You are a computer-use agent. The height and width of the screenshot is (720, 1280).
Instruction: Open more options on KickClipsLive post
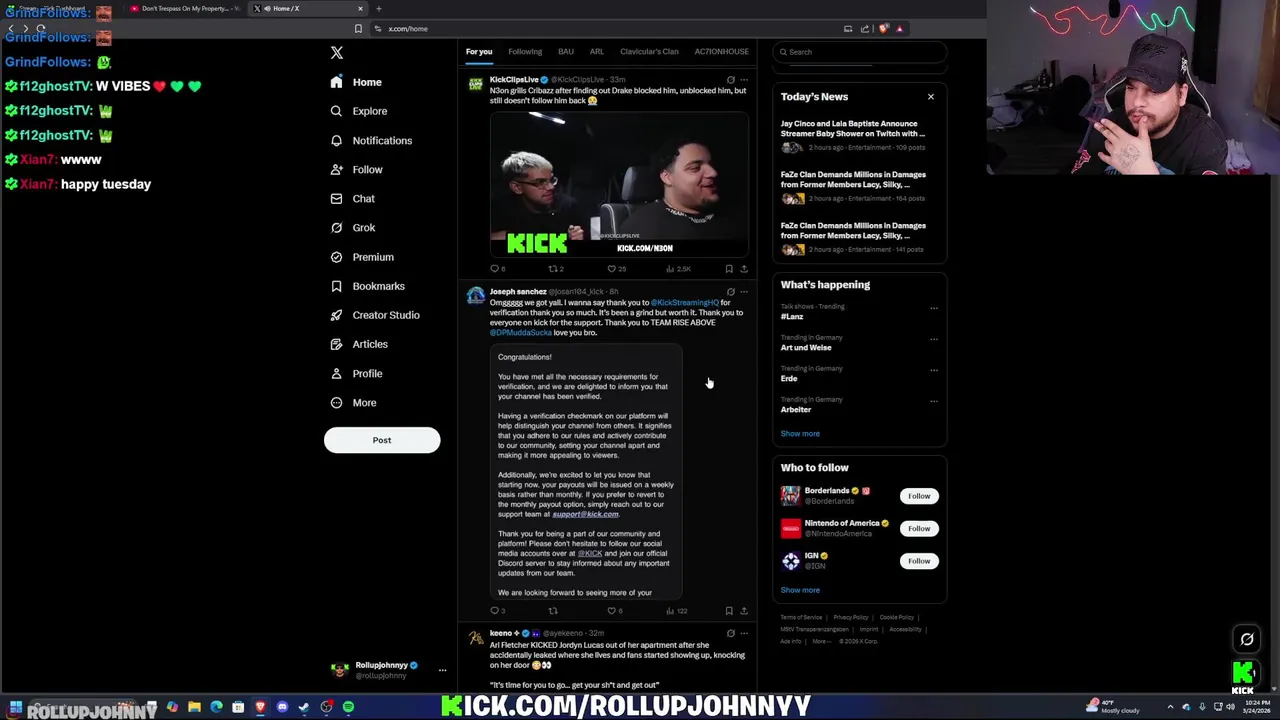pyautogui.click(x=744, y=80)
